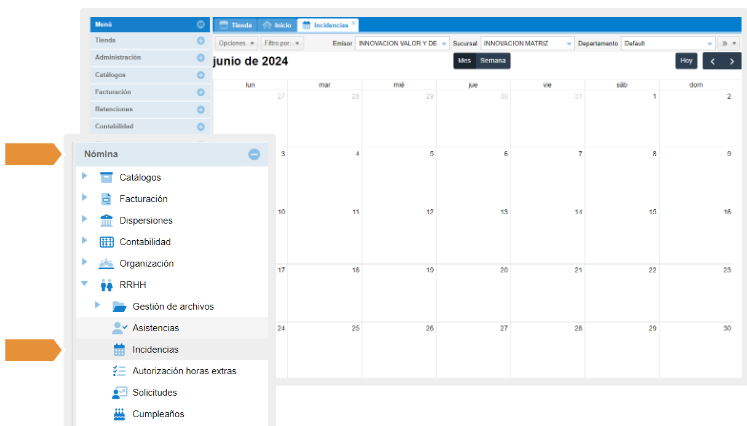Click the Contabilidad grid icon under Nómina
The width and height of the screenshot is (747, 426).
pyautogui.click(x=107, y=242)
